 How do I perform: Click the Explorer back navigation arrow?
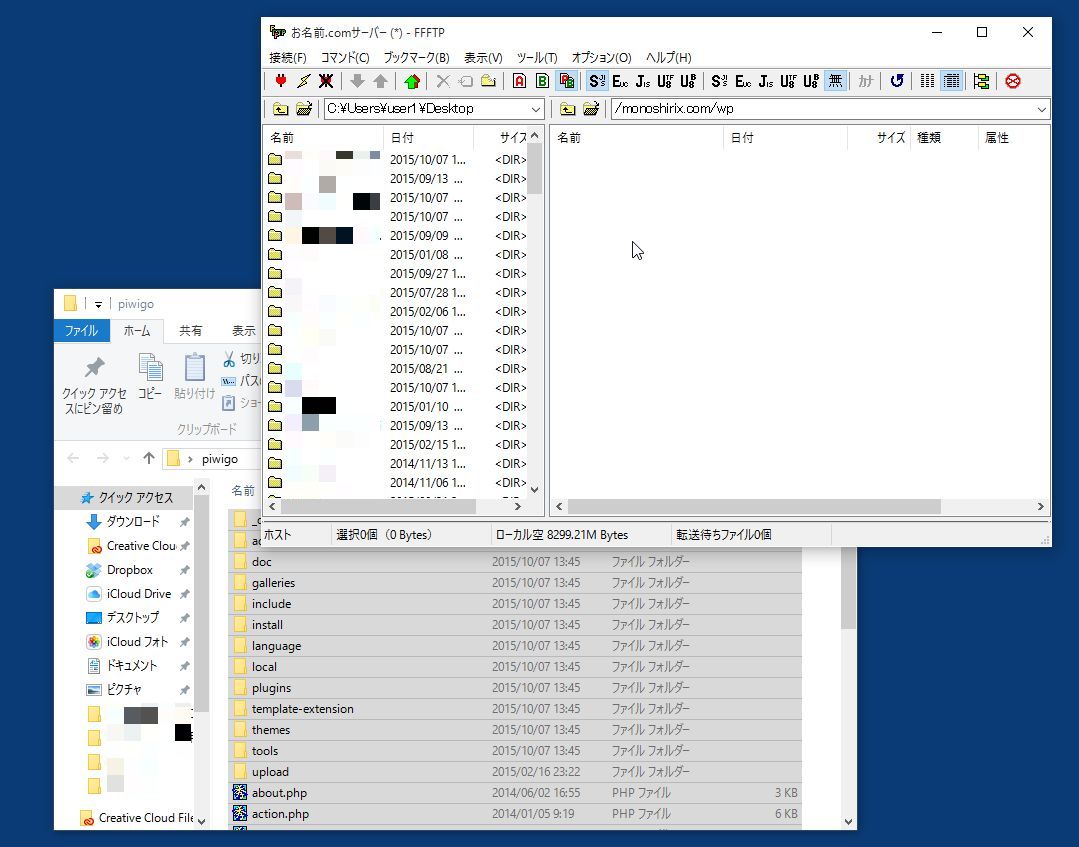pyautogui.click(x=74, y=458)
